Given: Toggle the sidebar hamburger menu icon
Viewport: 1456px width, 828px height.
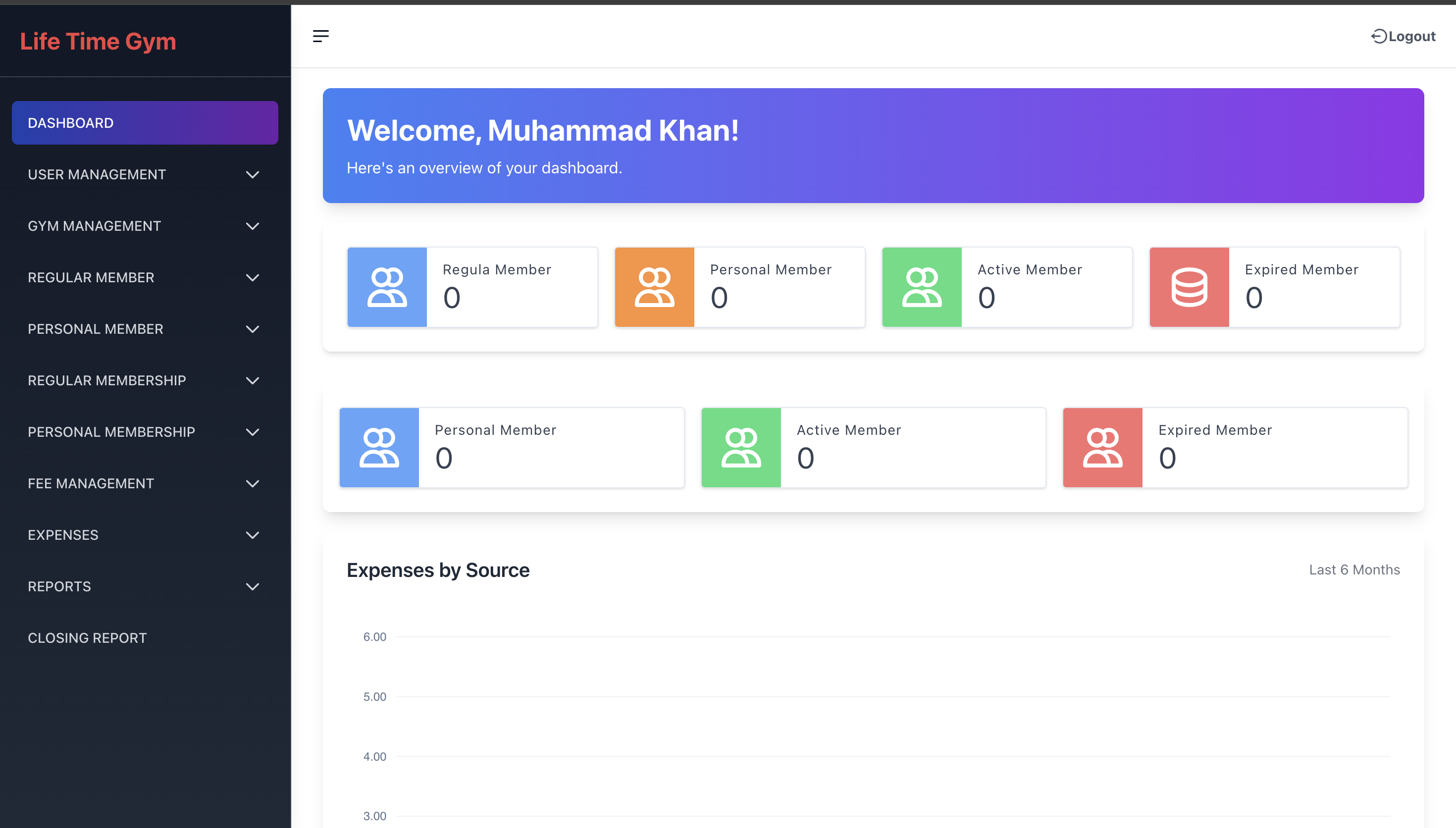Looking at the screenshot, I should coord(320,36).
